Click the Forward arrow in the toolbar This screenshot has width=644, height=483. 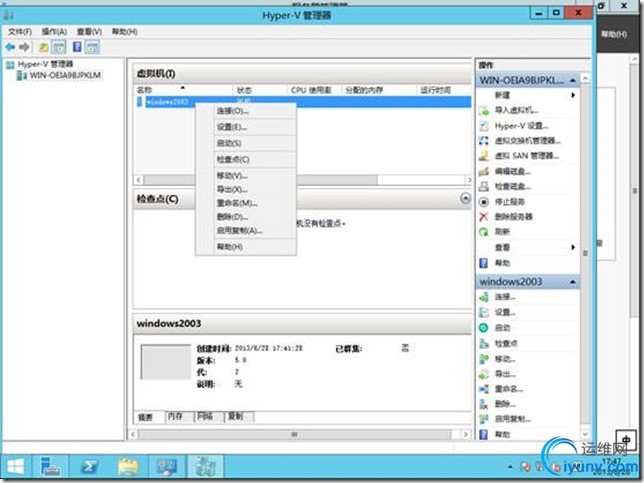[24, 47]
